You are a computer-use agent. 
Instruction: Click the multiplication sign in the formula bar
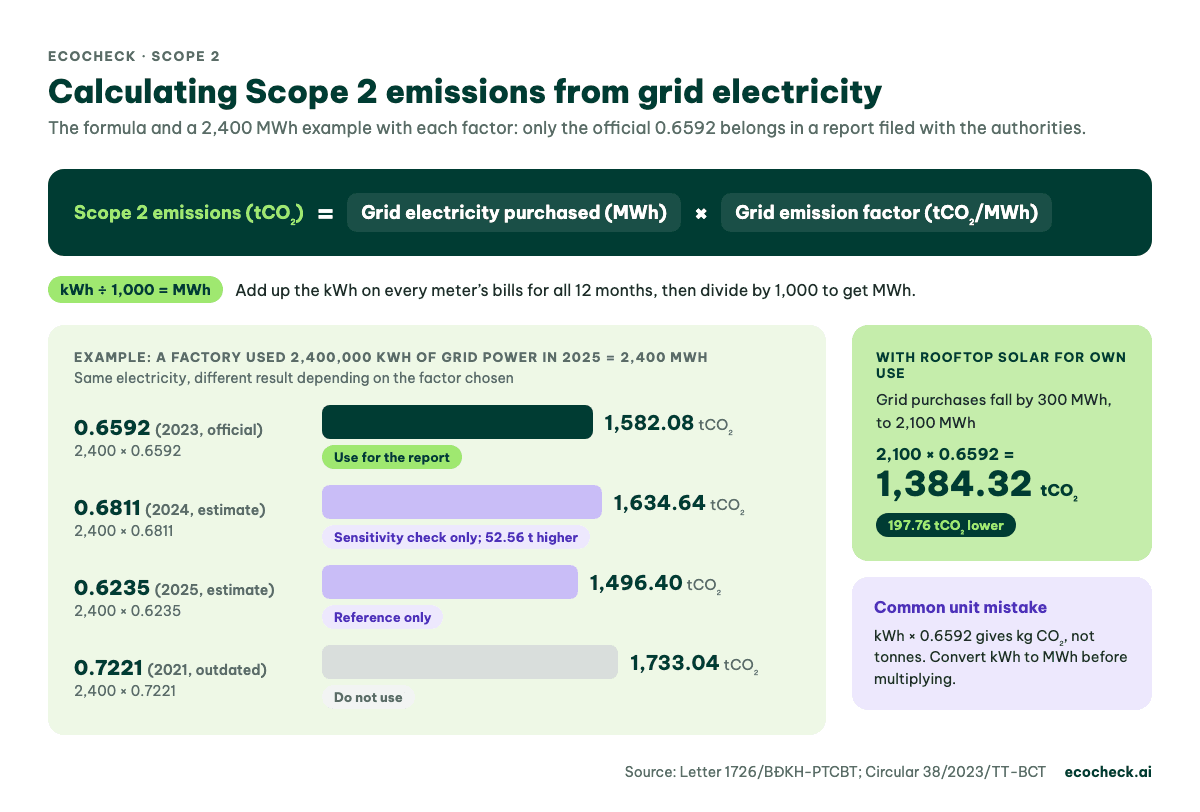(x=701, y=213)
